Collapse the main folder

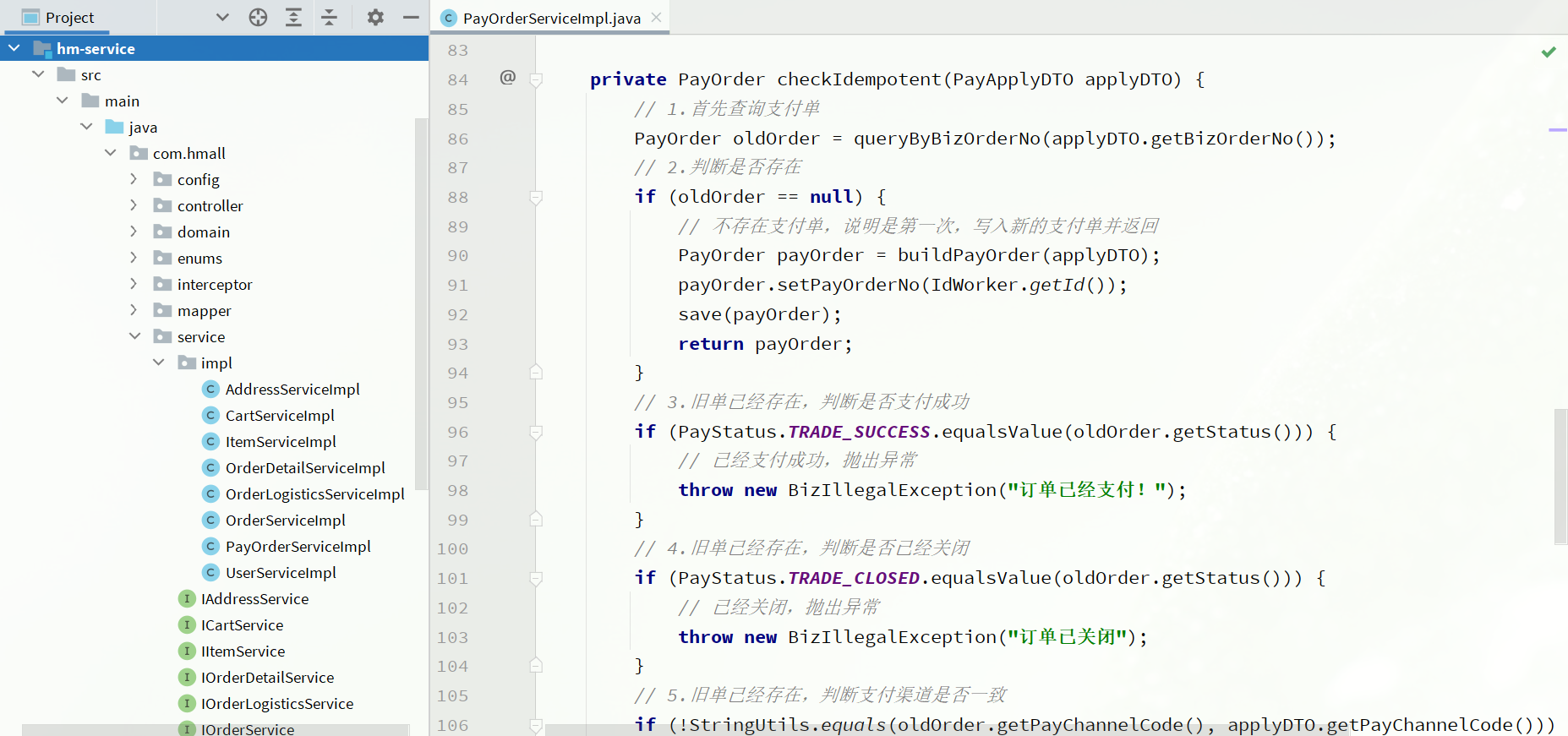[x=62, y=101]
